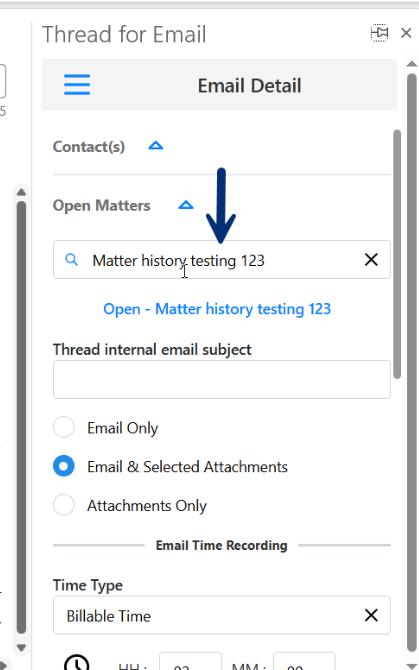This screenshot has height=670, width=419.
Task: Click the clock icon for time recording
Action: [76, 662]
